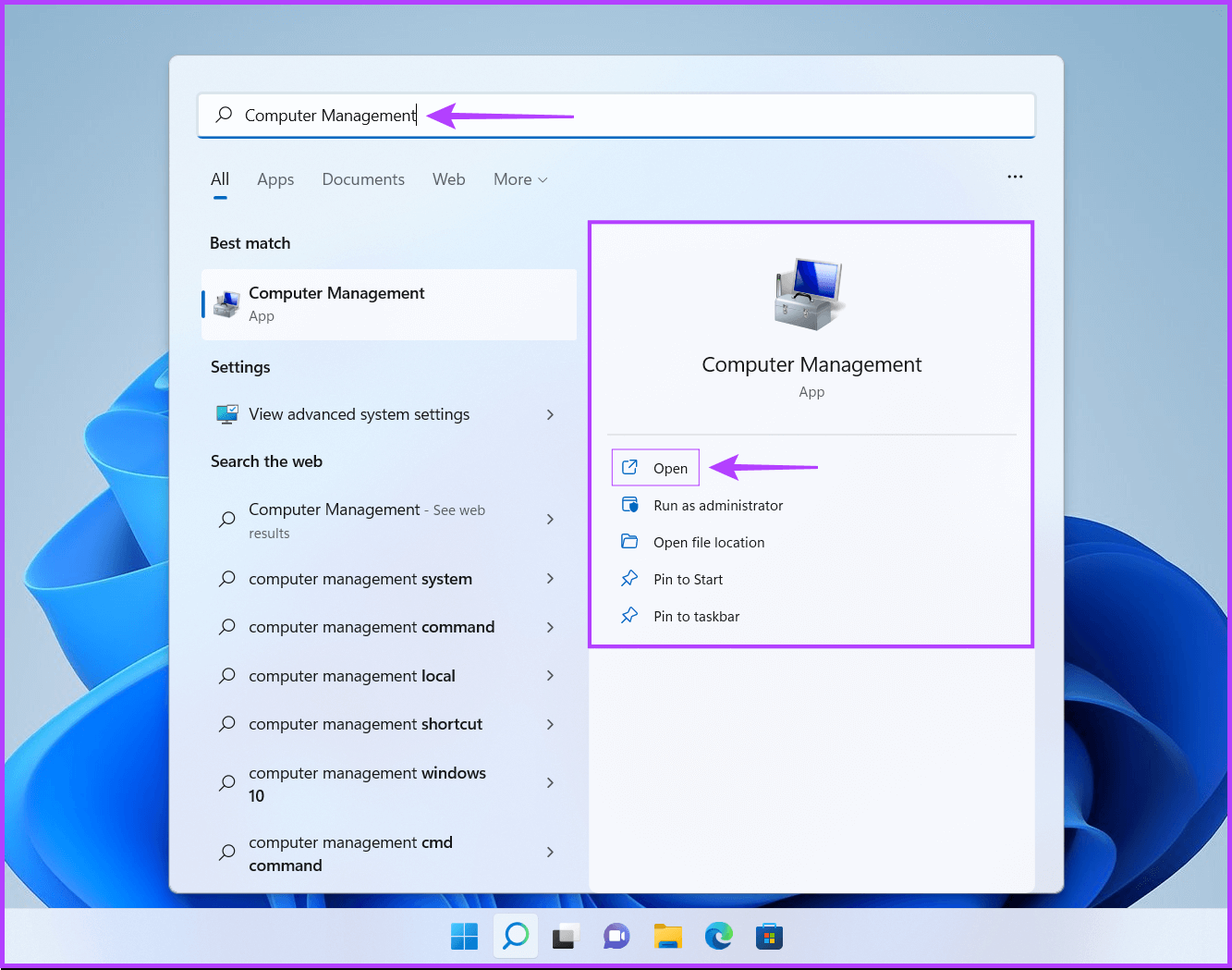Click the taskbar Search icon
Viewport: 1232px width, 970px height.
pos(516,937)
